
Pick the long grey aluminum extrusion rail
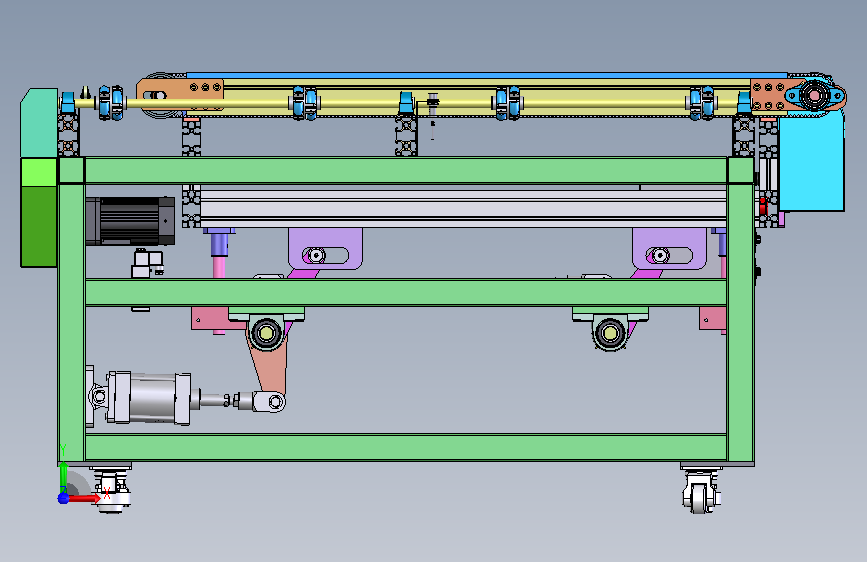pos(463,207)
